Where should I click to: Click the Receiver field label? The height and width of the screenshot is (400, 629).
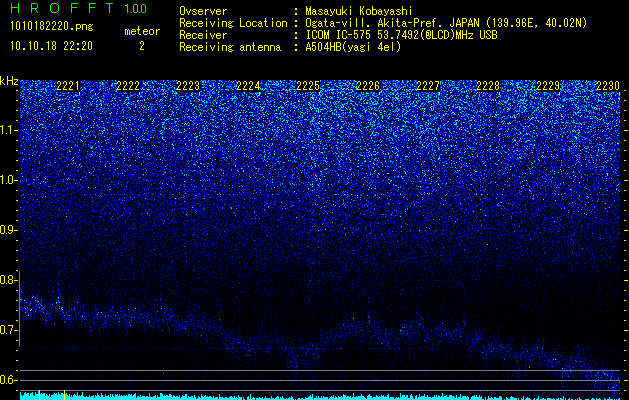tap(203, 35)
